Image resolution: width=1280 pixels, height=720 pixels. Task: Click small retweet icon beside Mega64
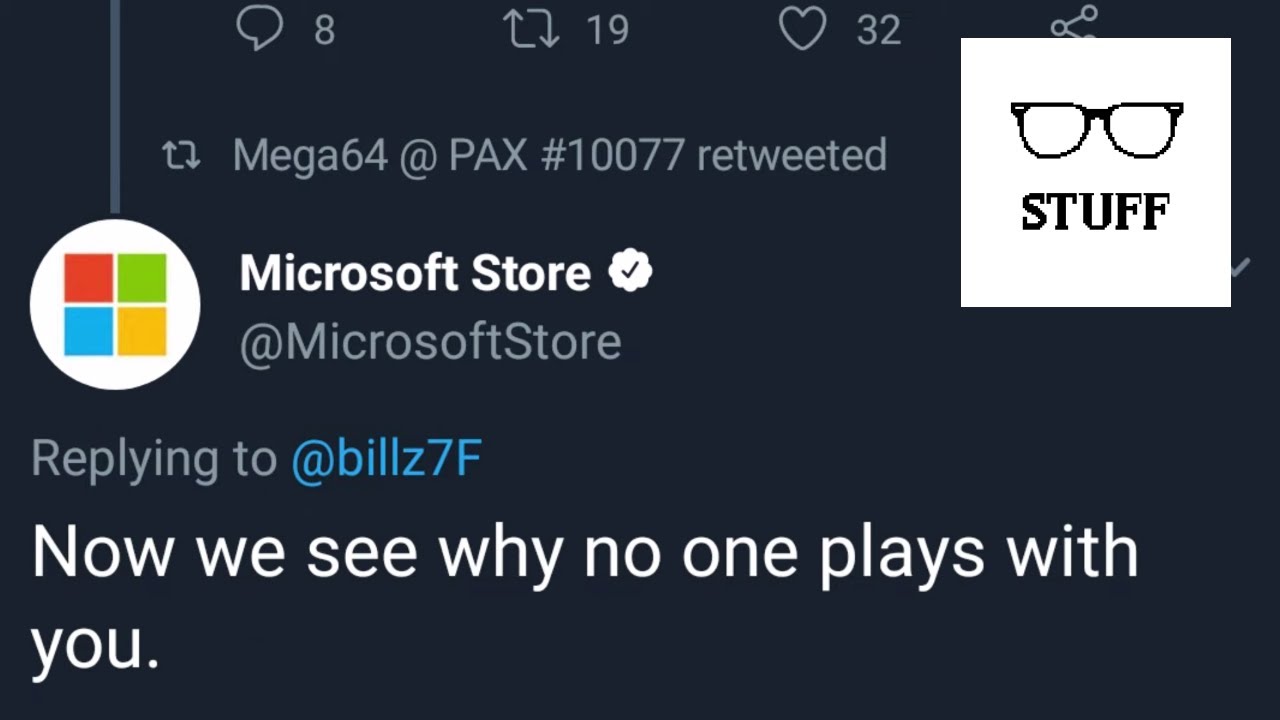tap(182, 156)
